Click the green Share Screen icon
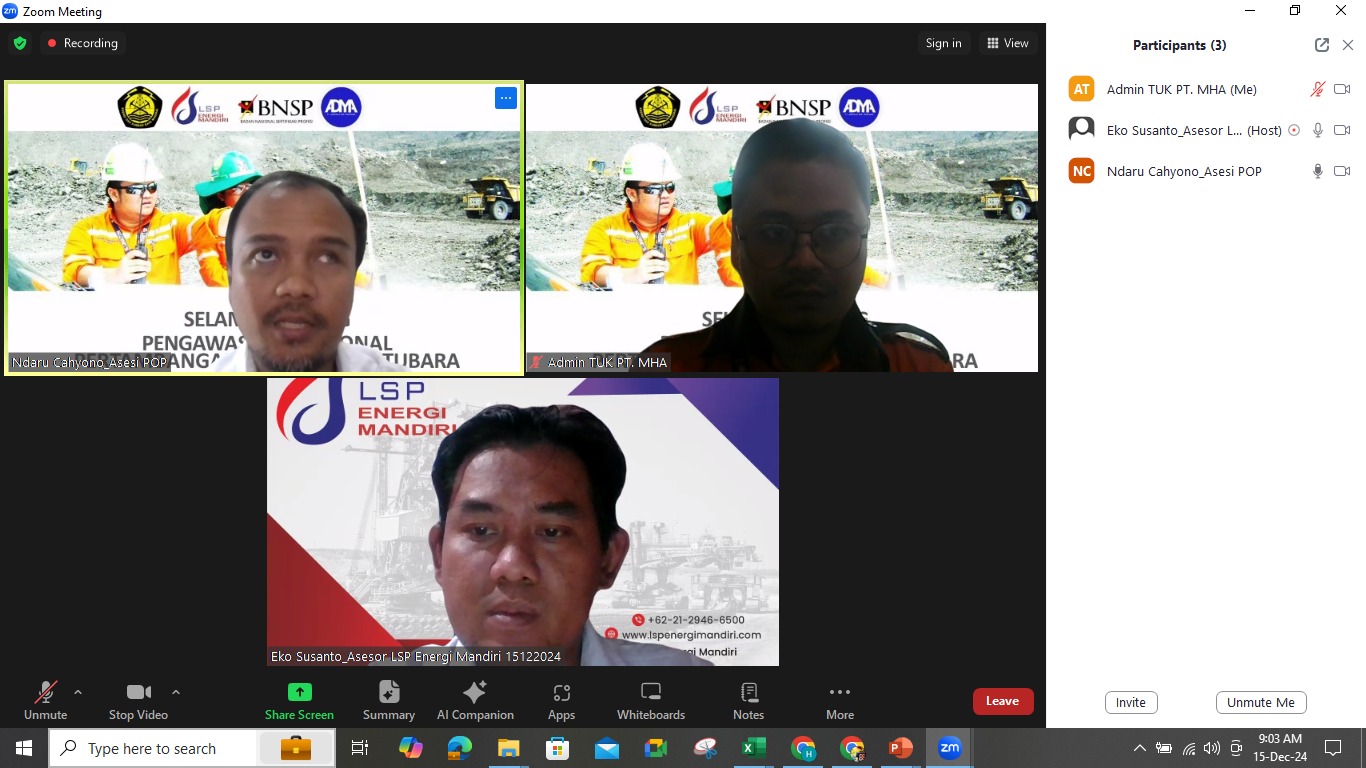 point(299,692)
